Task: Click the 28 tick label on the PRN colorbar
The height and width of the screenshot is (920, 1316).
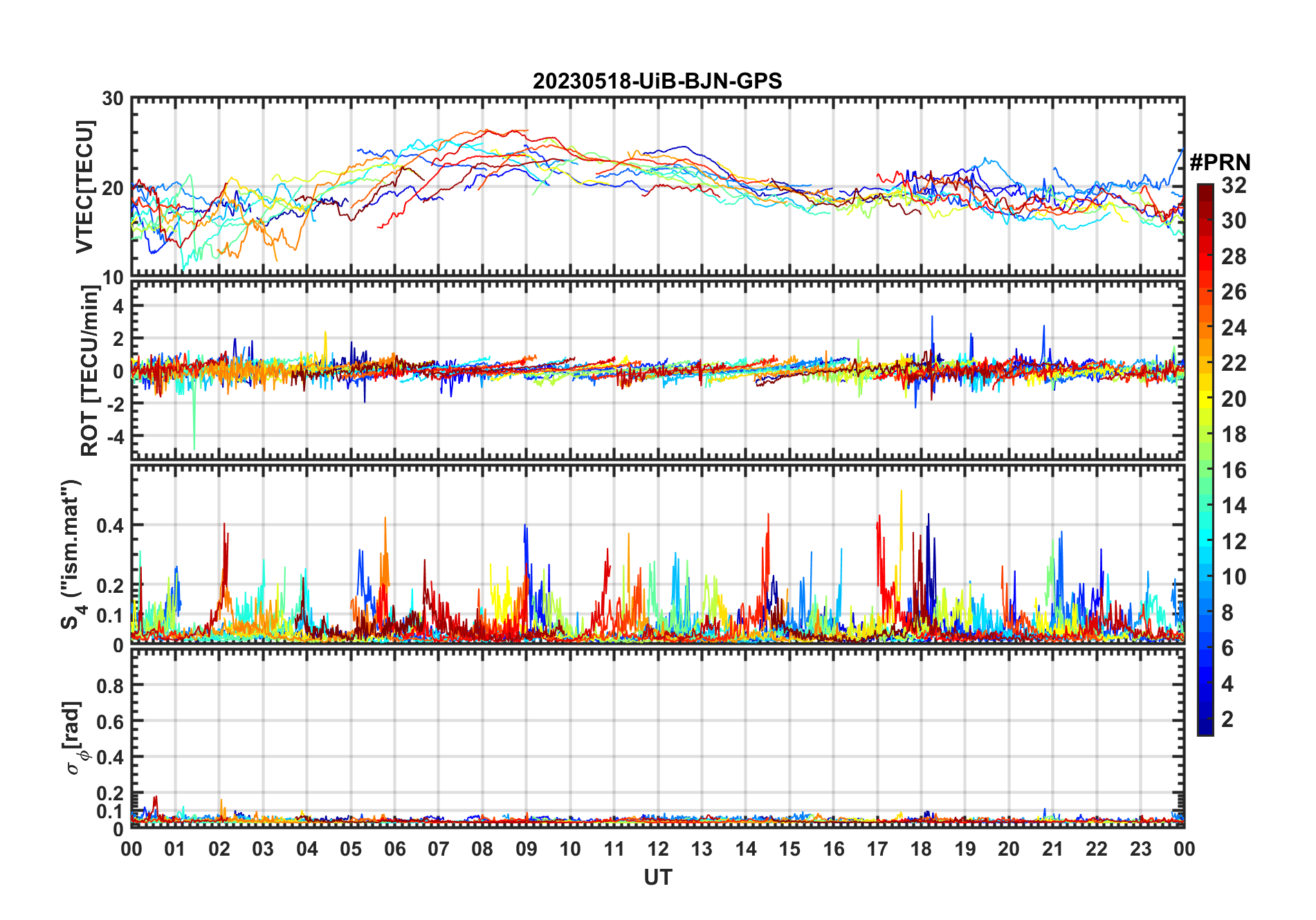Action: (x=1234, y=256)
